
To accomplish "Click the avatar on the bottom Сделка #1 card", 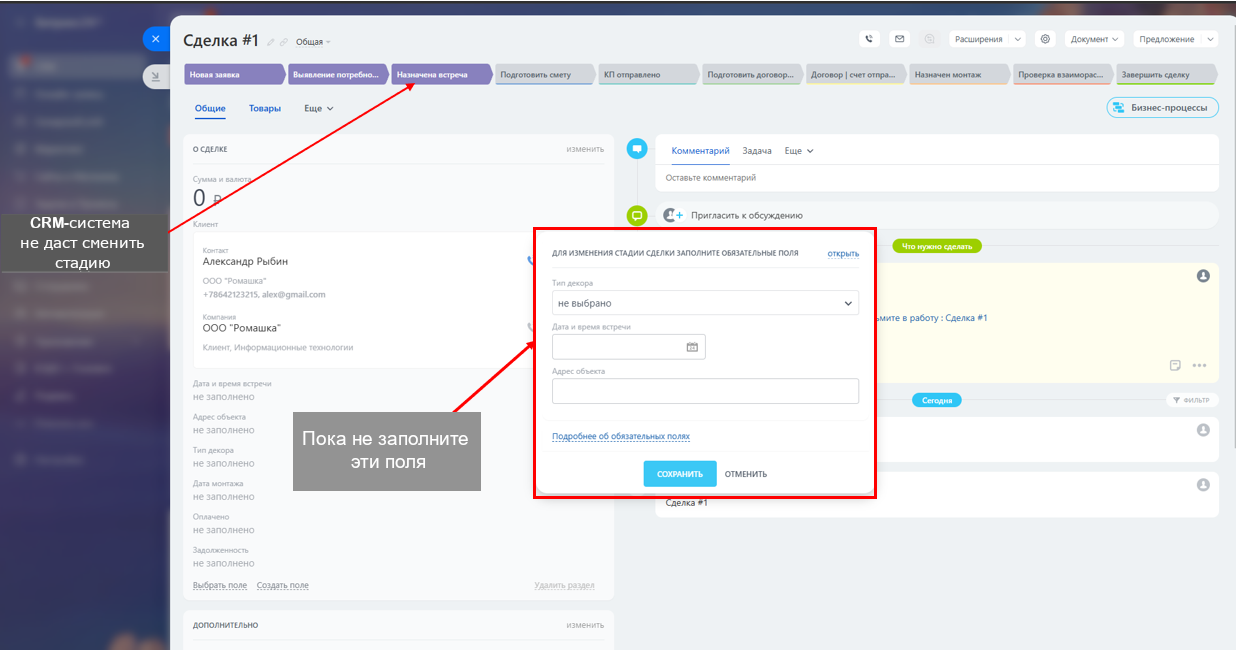I will (1203, 485).
